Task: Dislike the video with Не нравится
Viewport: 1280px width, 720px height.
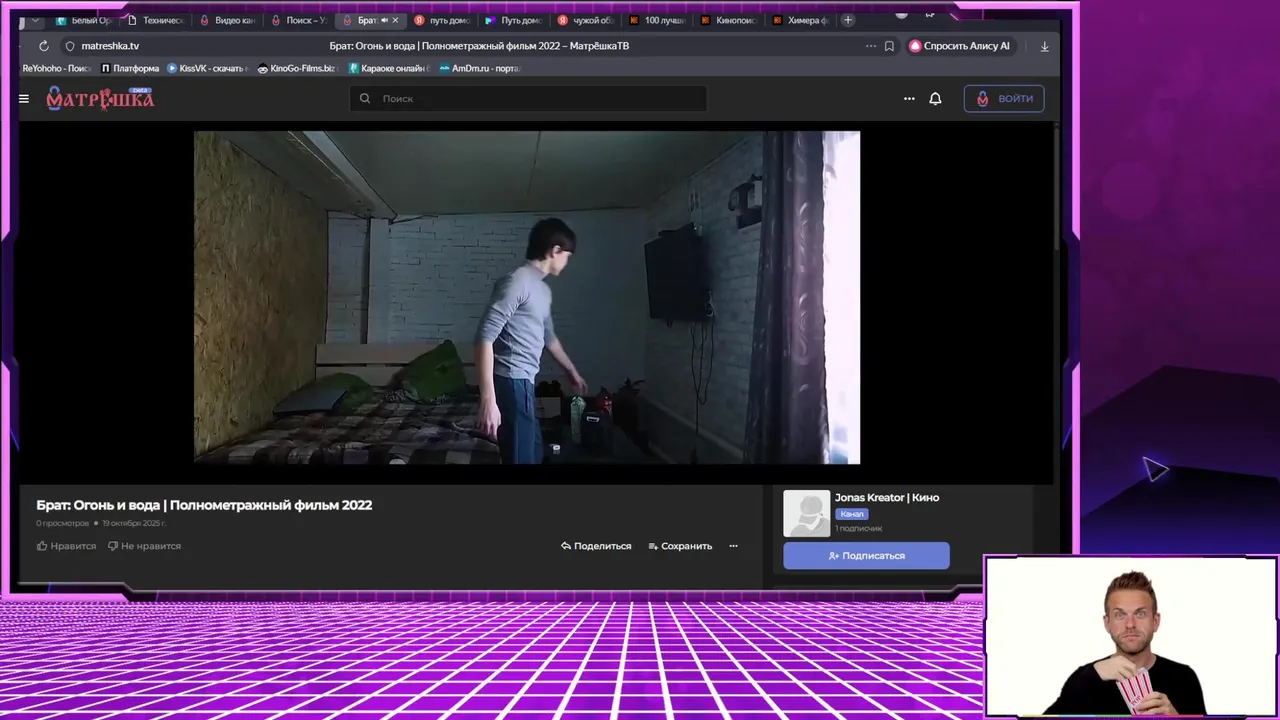Action: click(144, 546)
